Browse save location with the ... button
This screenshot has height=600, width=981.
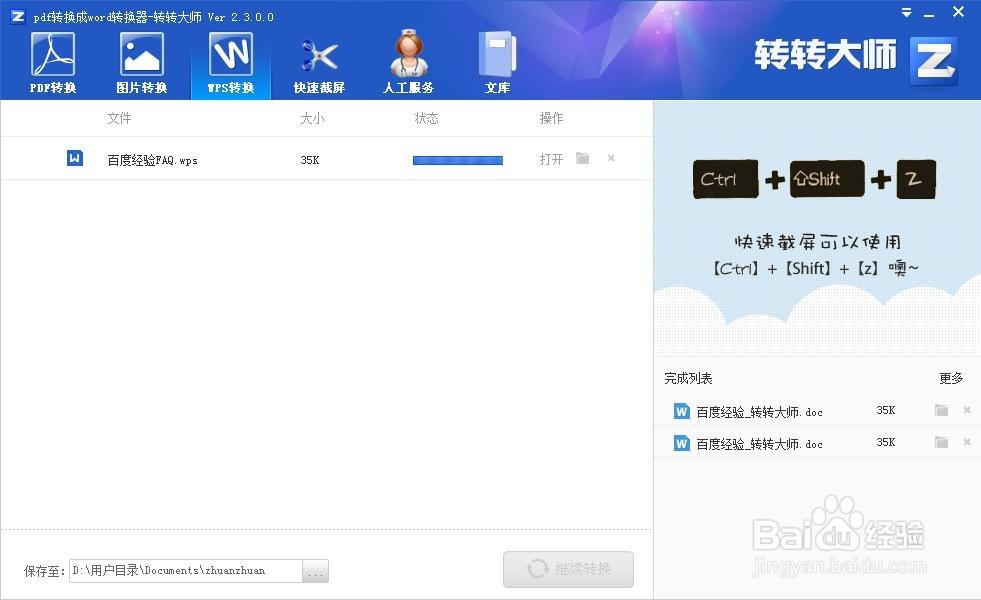[315, 570]
